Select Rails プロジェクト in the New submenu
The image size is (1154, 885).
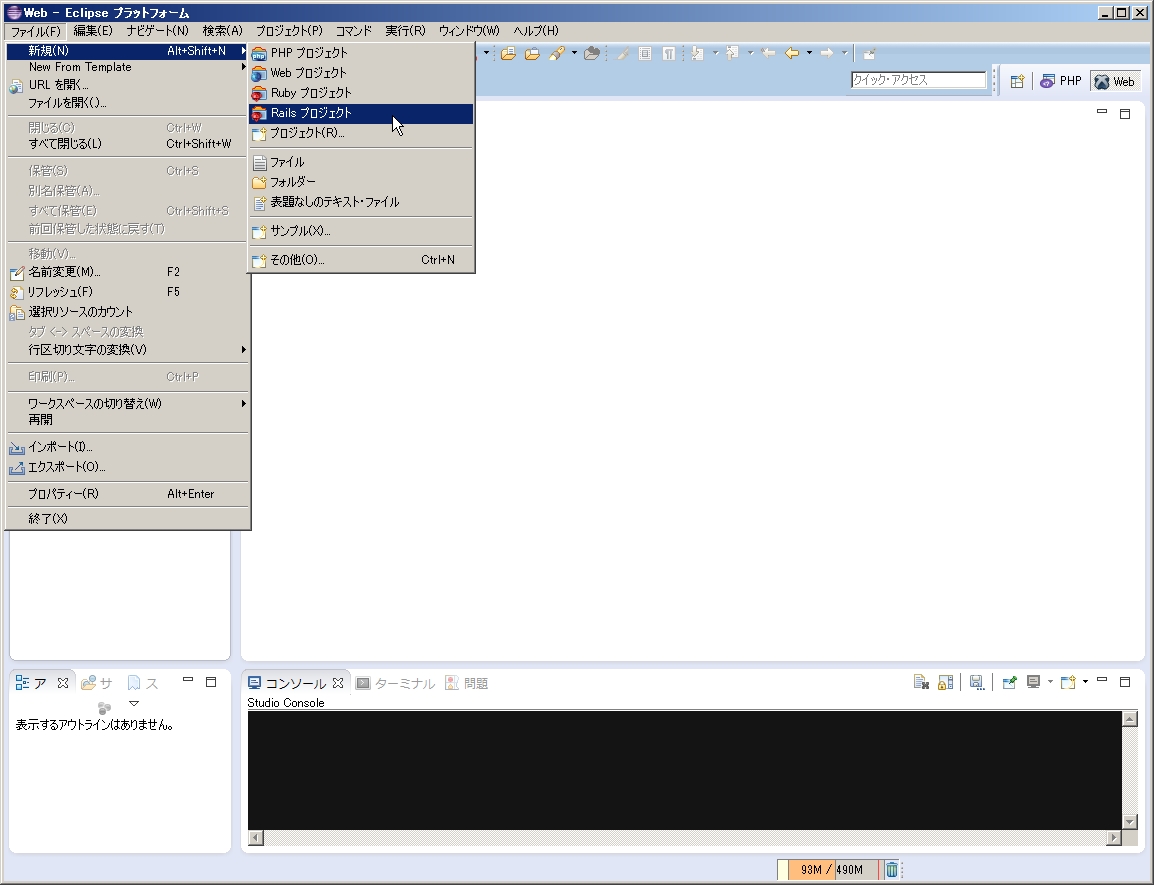pyautogui.click(x=361, y=113)
